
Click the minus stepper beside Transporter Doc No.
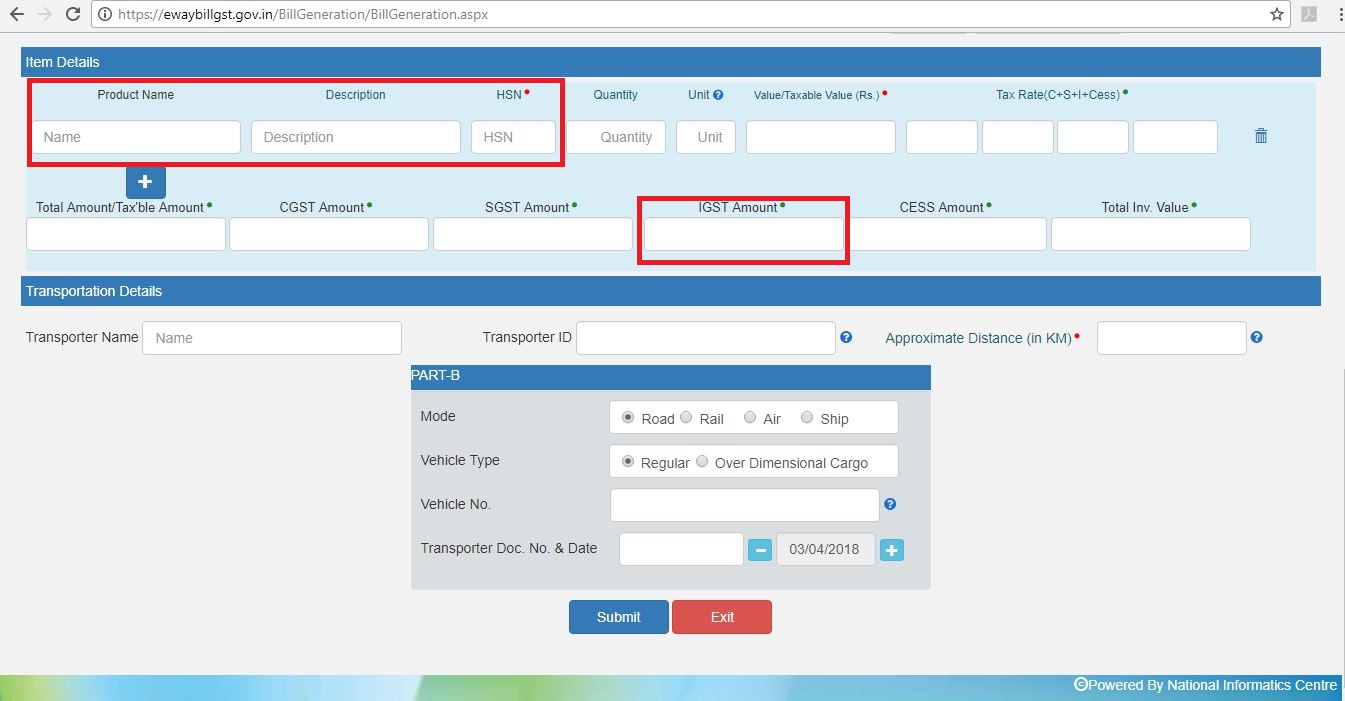[759, 549]
